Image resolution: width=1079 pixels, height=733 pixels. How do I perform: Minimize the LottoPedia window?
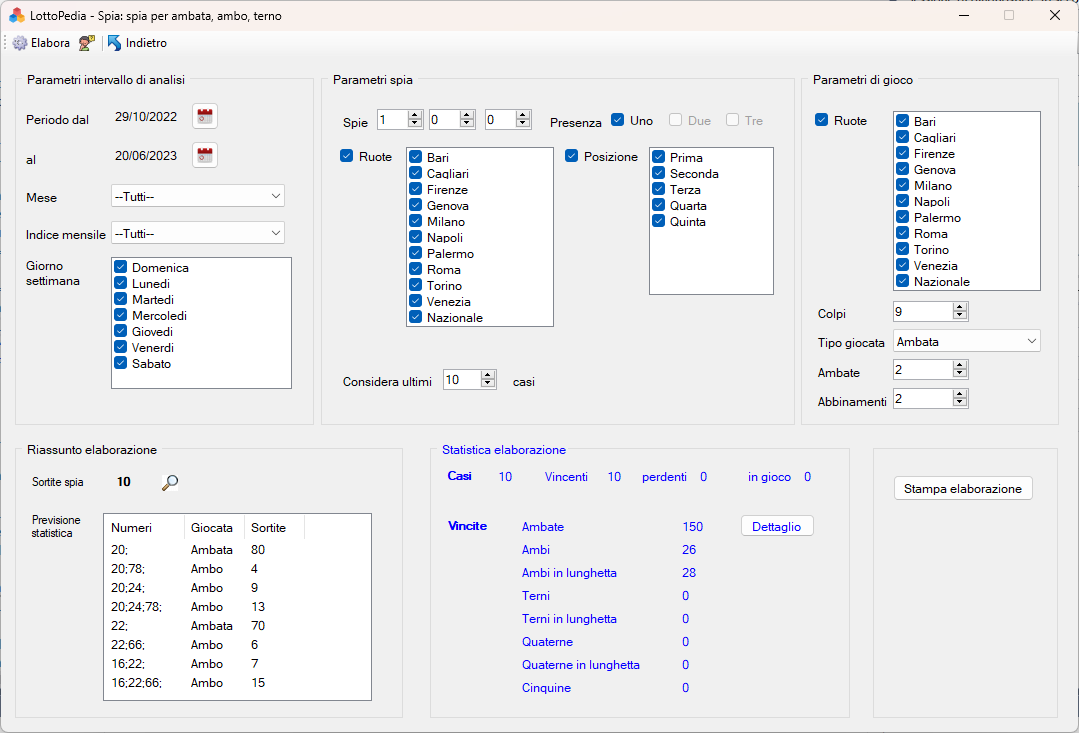(964, 15)
